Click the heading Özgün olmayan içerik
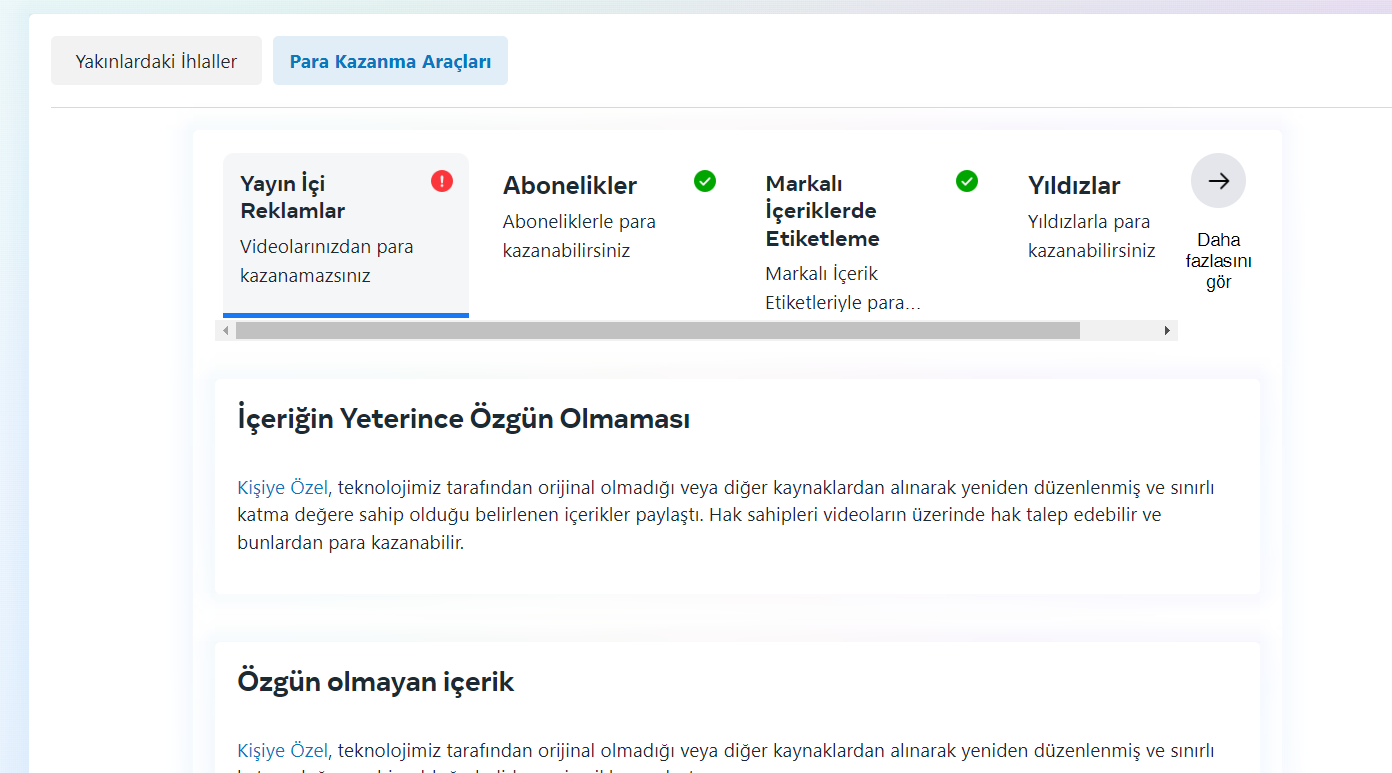 pyautogui.click(x=376, y=682)
